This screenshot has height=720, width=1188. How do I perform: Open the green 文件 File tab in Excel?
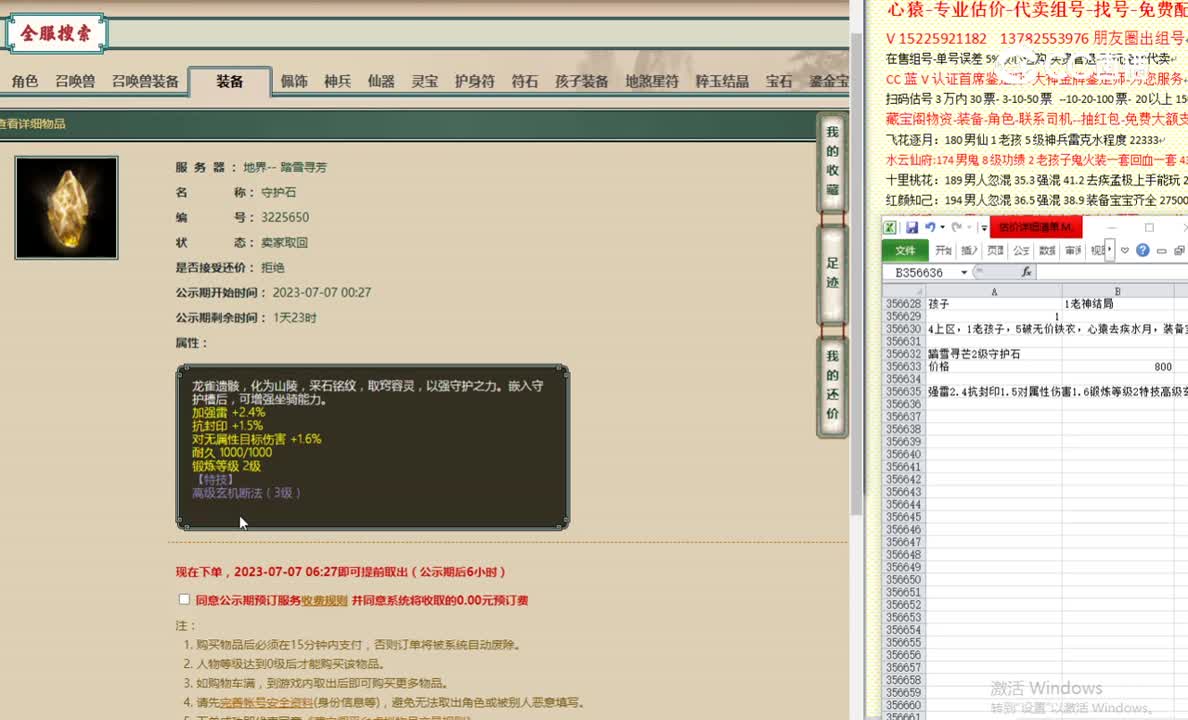pyautogui.click(x=905, y=250)
